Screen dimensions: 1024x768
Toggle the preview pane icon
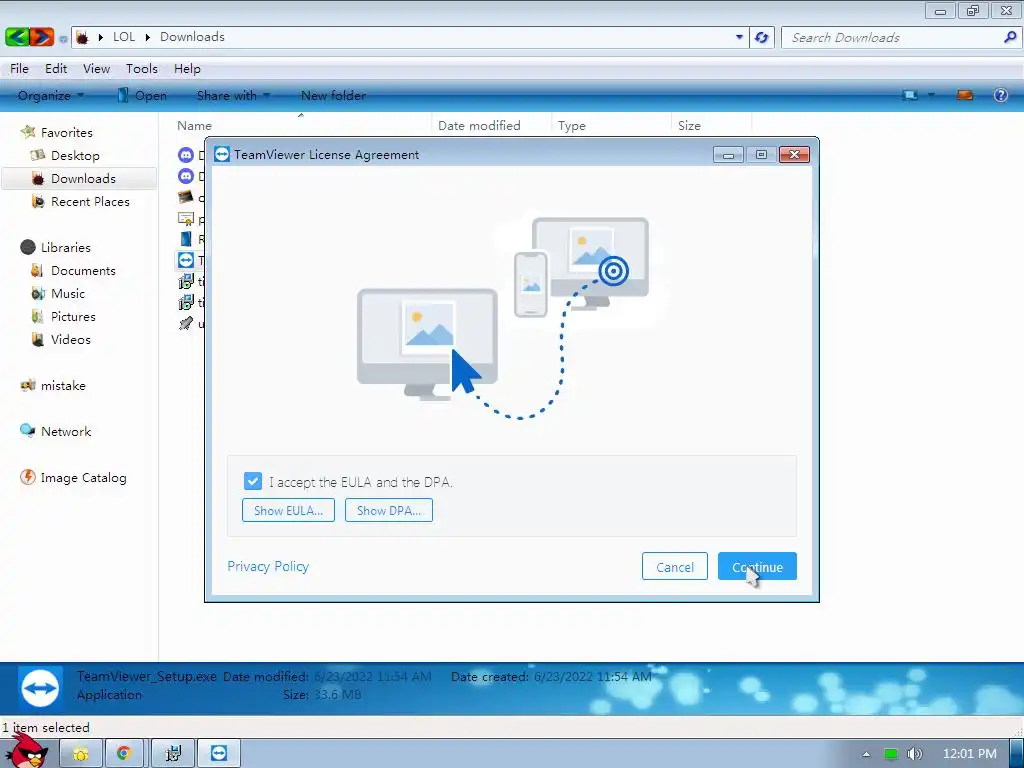[965, 95]
